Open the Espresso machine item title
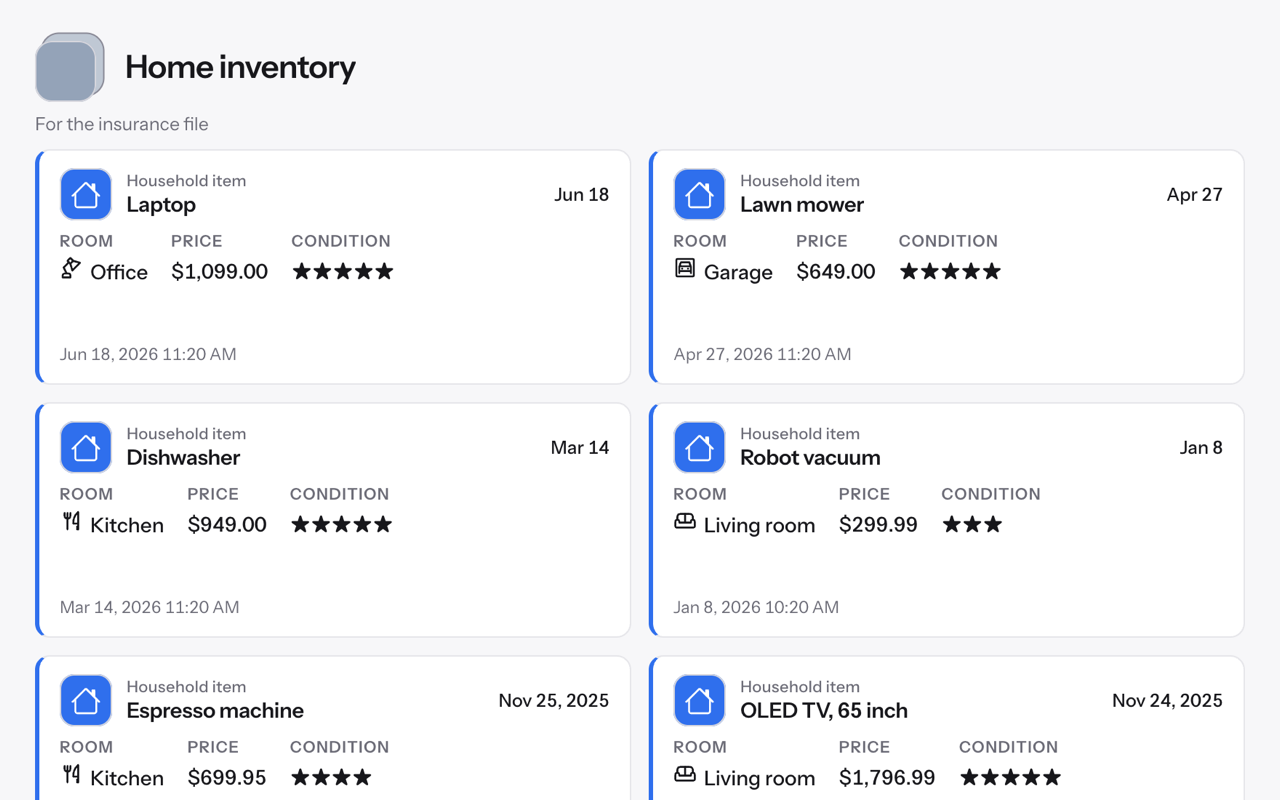Viewport: 1280px width, 800px height. (x=215, y=711)
